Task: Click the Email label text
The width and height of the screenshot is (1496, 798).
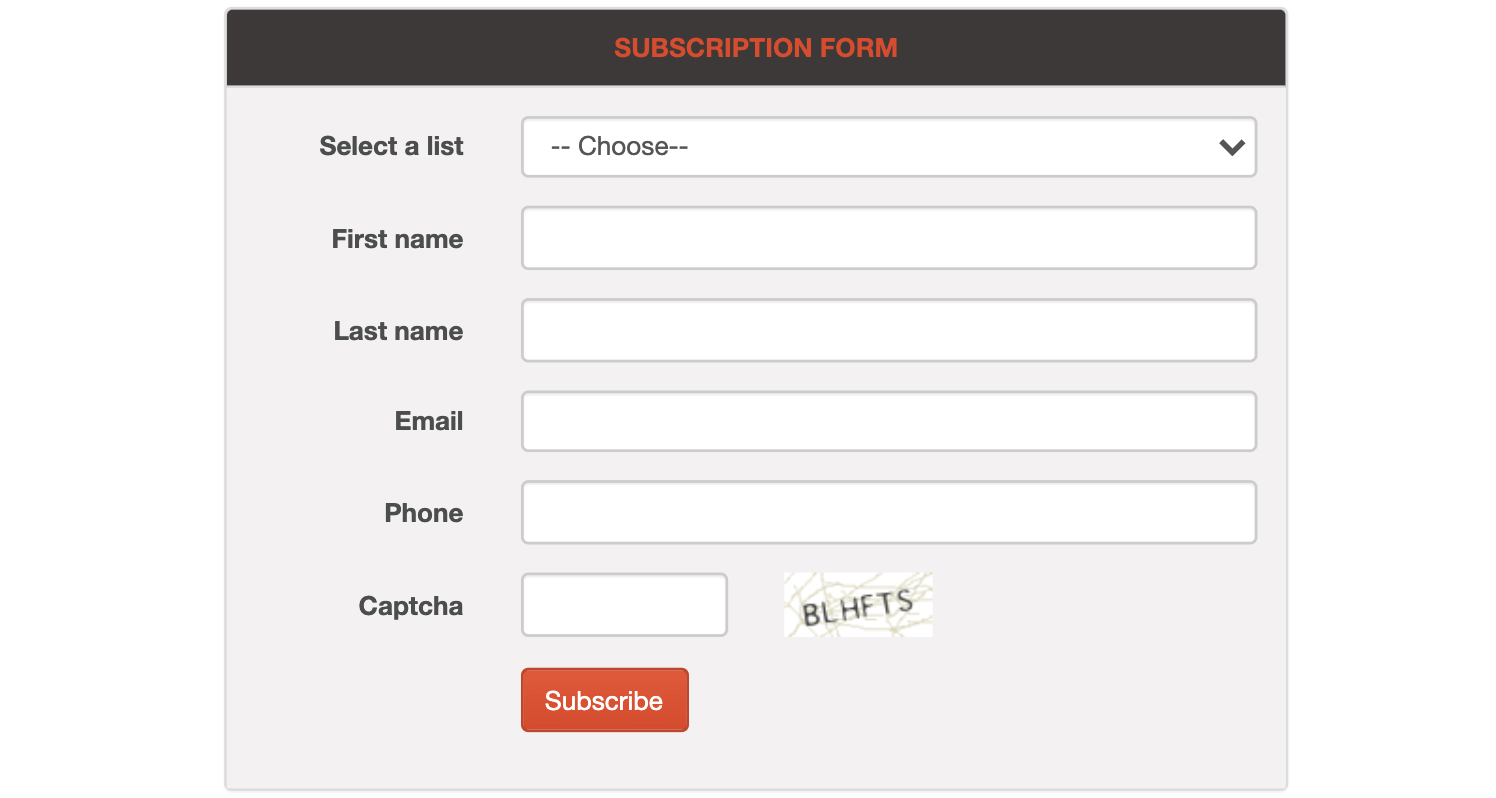Action: coord(429,421)
